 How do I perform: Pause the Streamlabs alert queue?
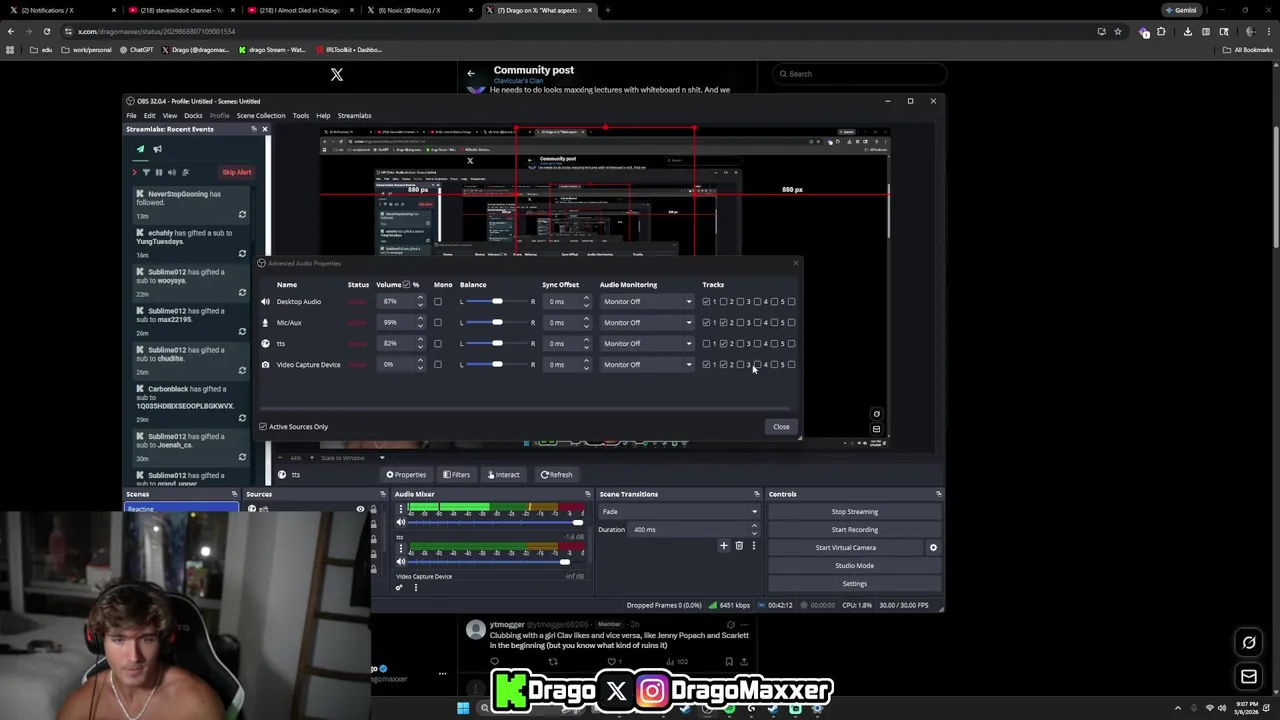159,172
